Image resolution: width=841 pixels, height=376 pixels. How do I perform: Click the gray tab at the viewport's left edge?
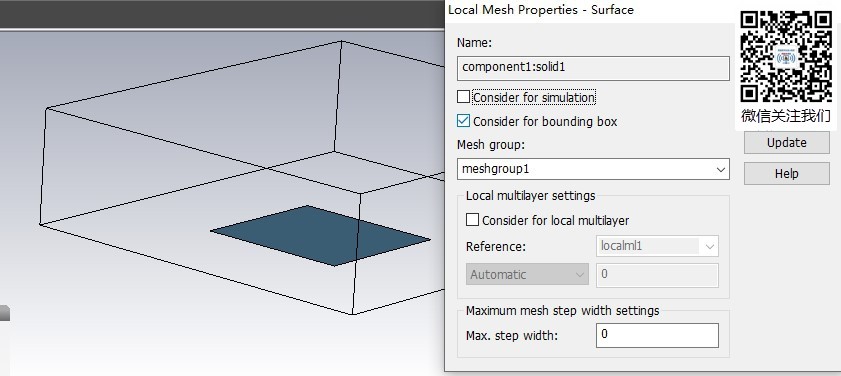point(5,313)
